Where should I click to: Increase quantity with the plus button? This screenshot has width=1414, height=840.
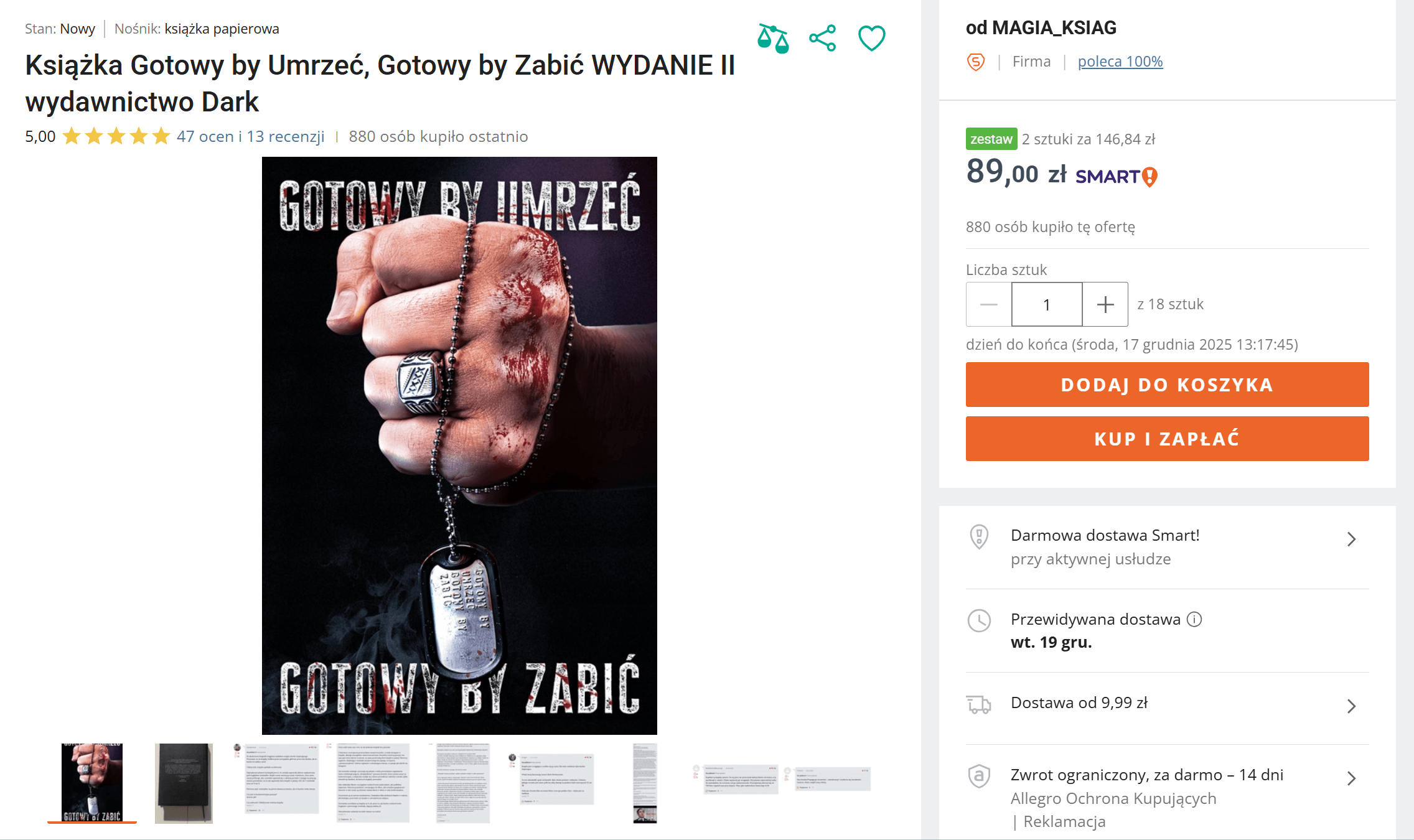click(1105, 304)
